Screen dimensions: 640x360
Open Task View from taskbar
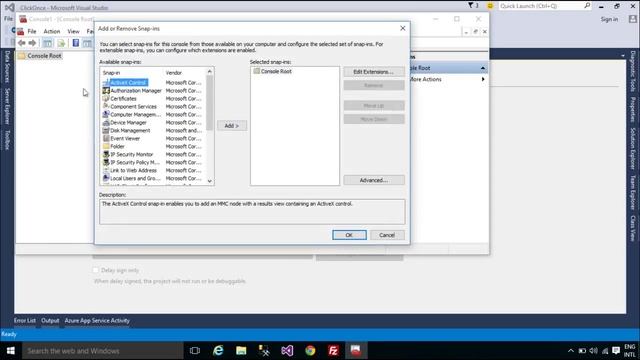pyautogui.click(x=195, y=351)
